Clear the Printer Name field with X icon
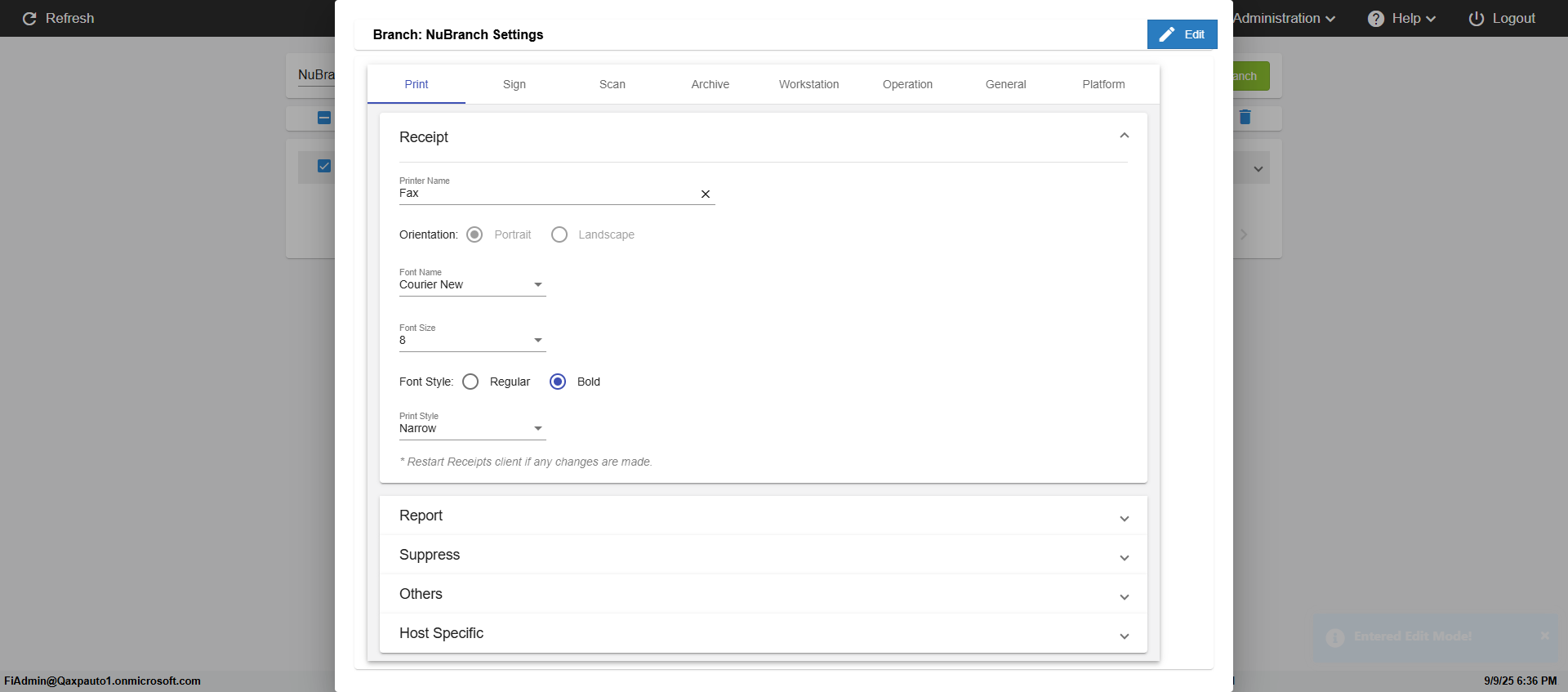 point(706,194)
